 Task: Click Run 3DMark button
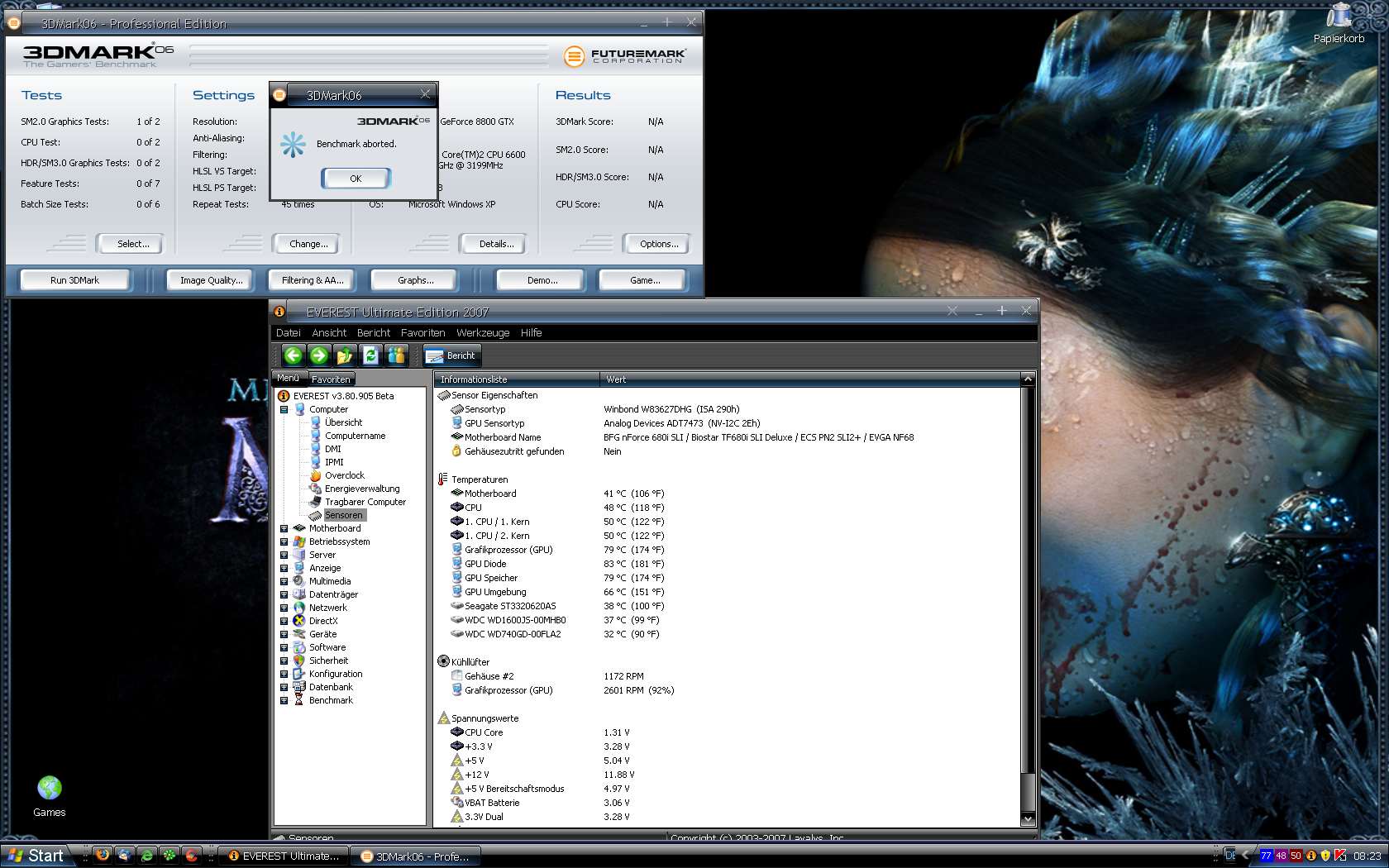click(74, 280)
